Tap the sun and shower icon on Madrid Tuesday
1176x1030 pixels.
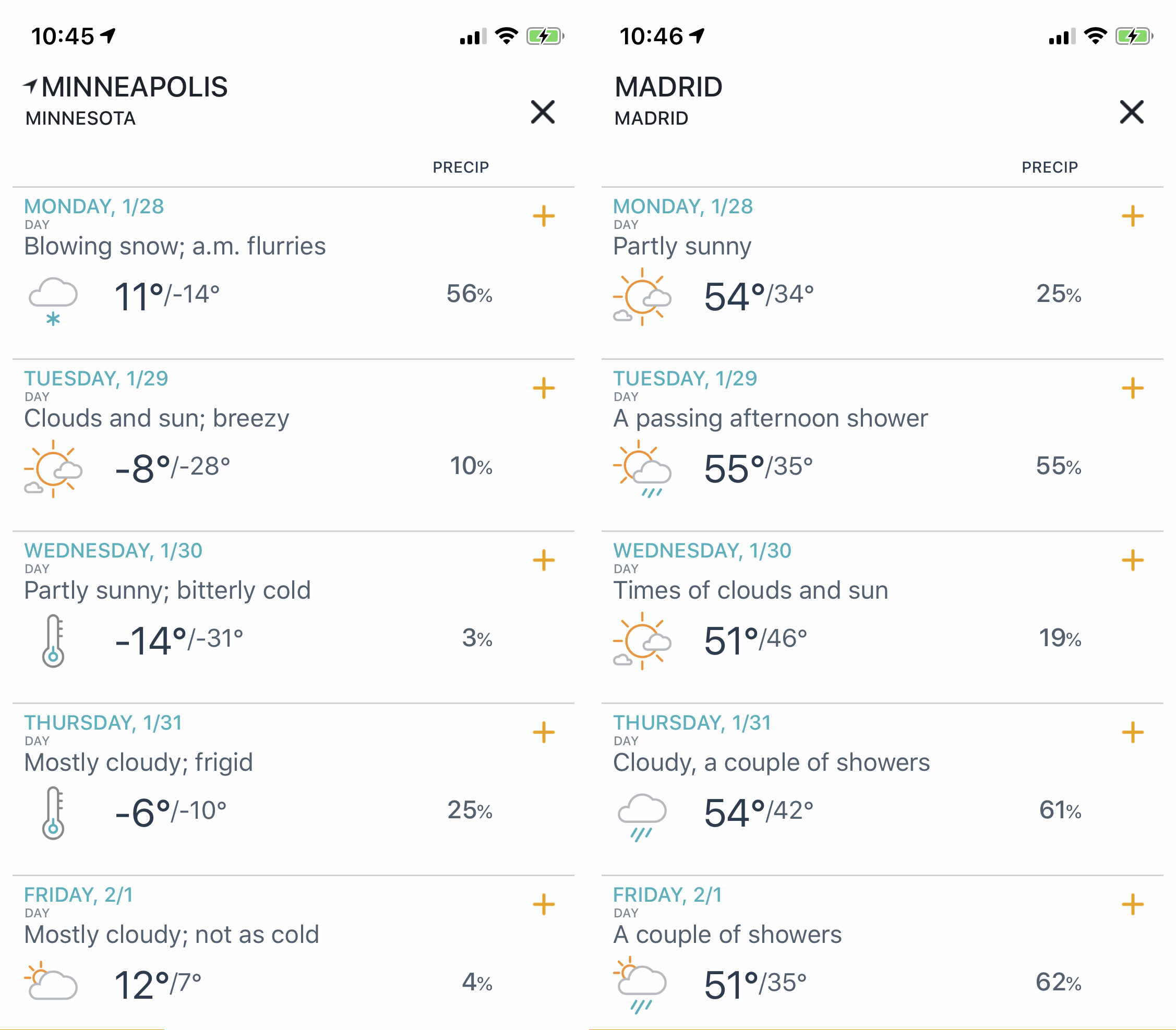pos(642,469)
